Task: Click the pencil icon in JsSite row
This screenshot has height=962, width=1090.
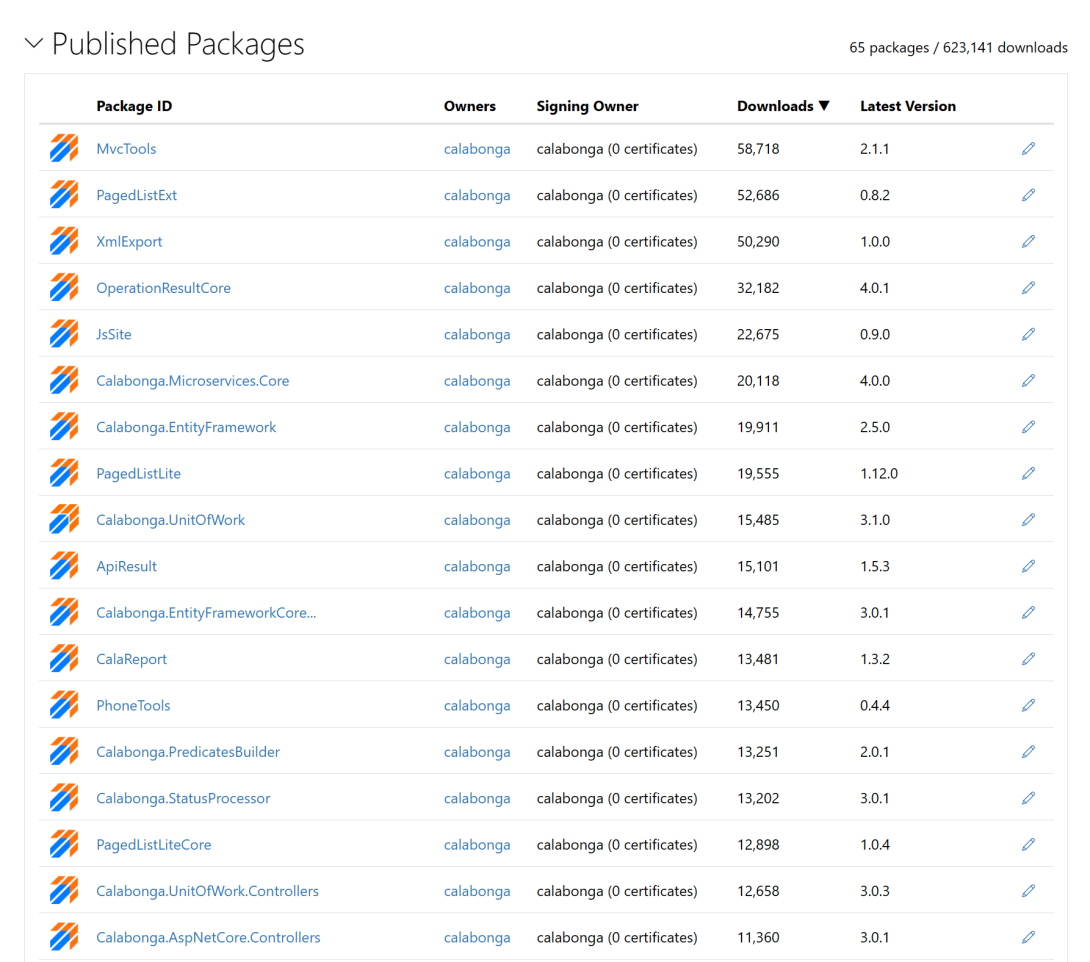Action: (1028, 334)
